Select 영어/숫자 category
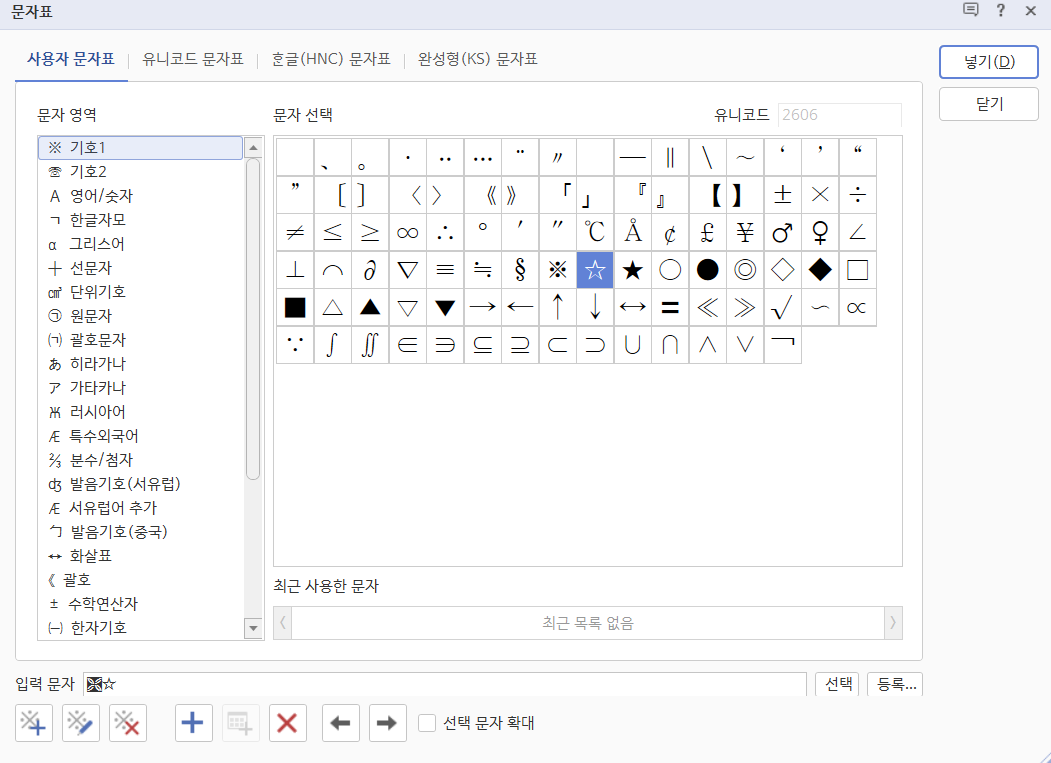 click(x=140, y=196)
